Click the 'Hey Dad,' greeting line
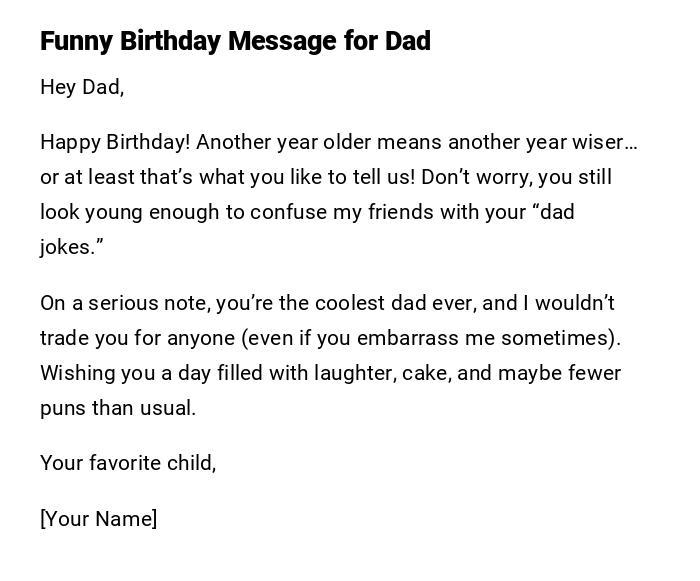Screen dimensions: 700x581 (x=82, y=87)
